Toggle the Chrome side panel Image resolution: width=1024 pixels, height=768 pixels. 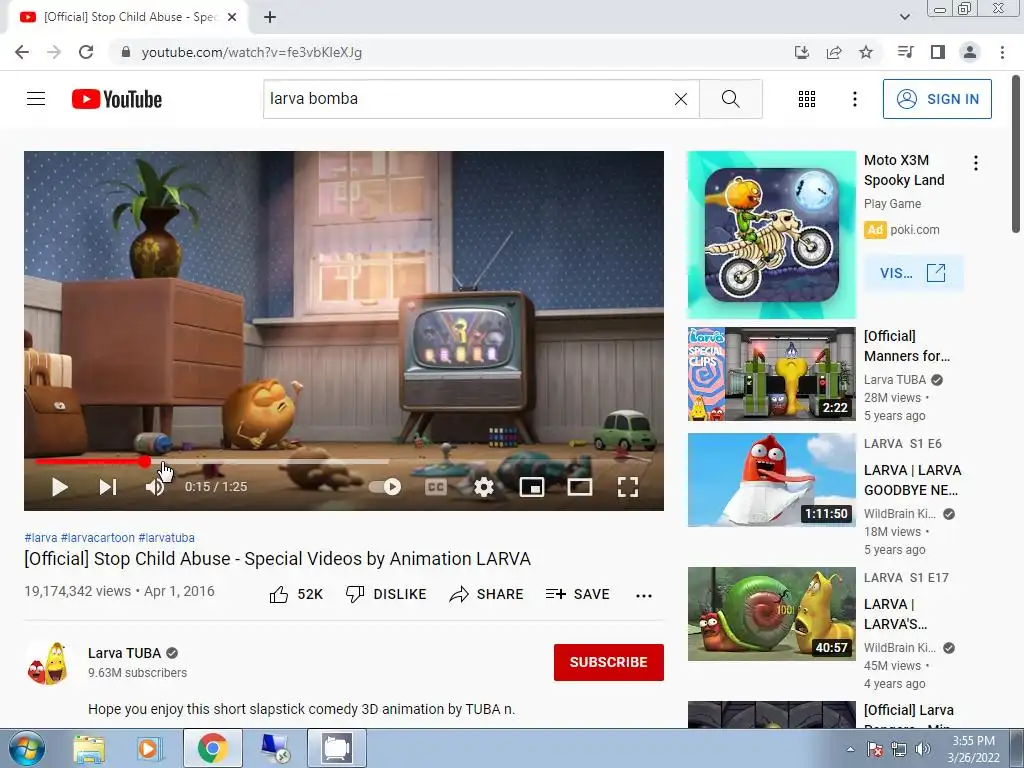(938, 52)
